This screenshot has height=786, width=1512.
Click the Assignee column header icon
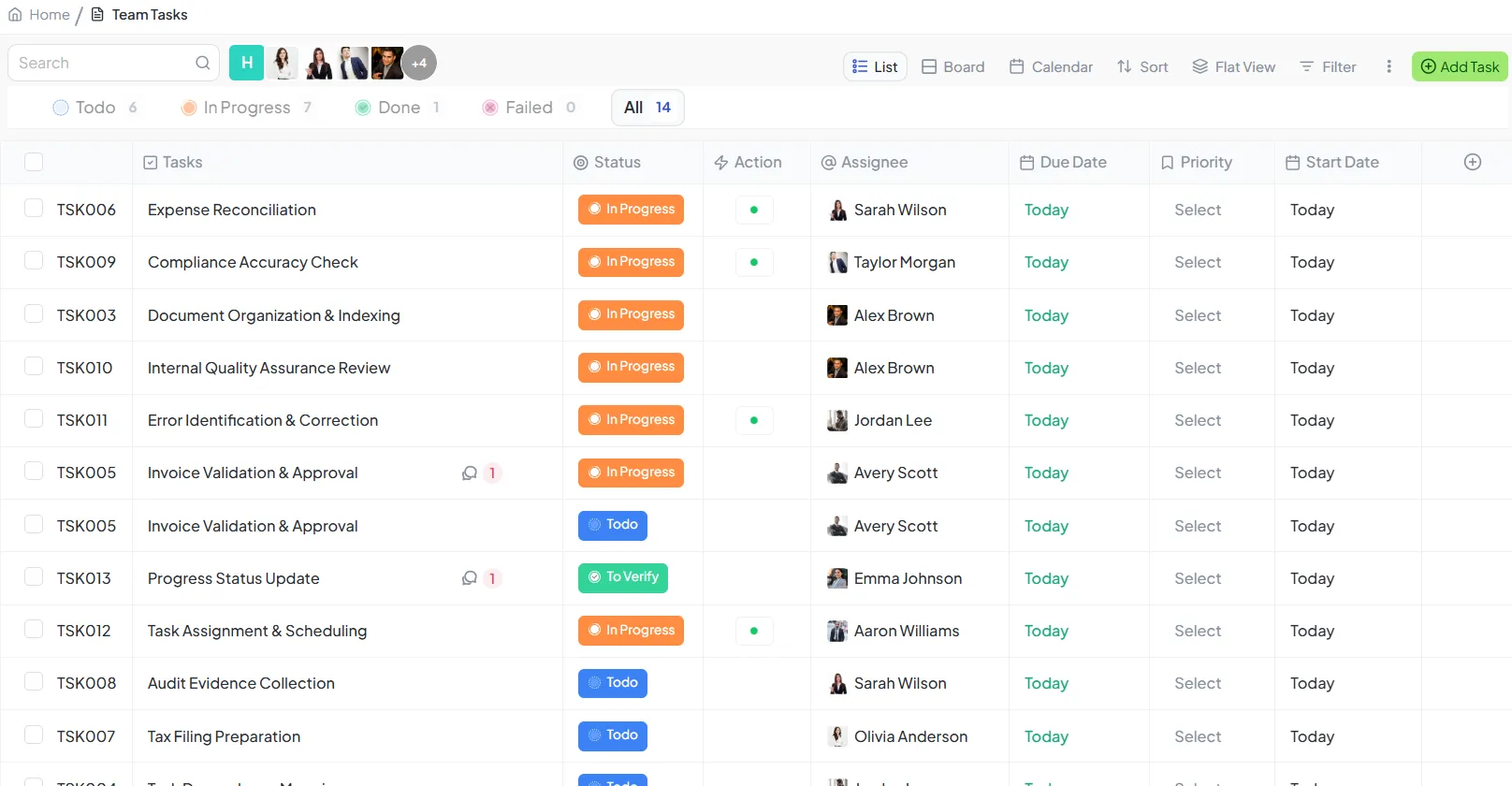[x=828, y=163]
